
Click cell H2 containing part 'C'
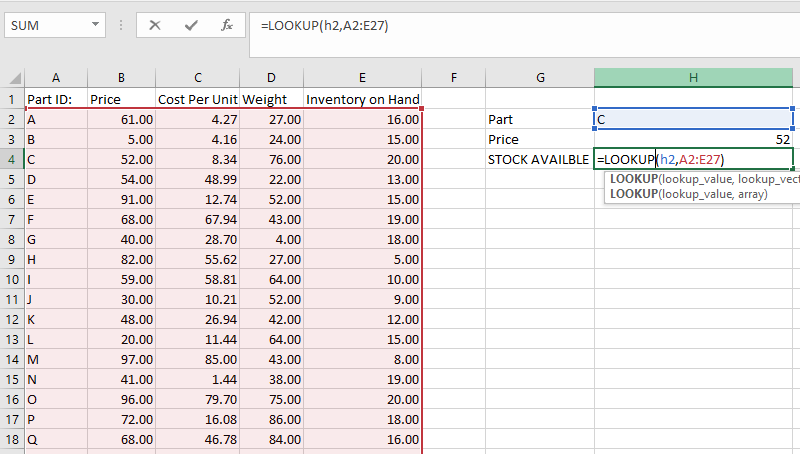point(693,119)
